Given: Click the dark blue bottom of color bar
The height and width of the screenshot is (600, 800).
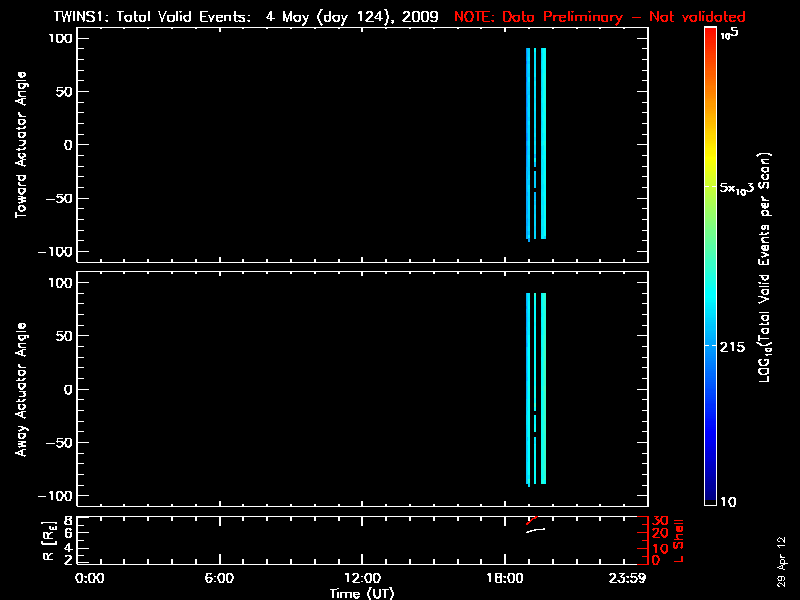Looking at the screenshot, I should 710,495.
